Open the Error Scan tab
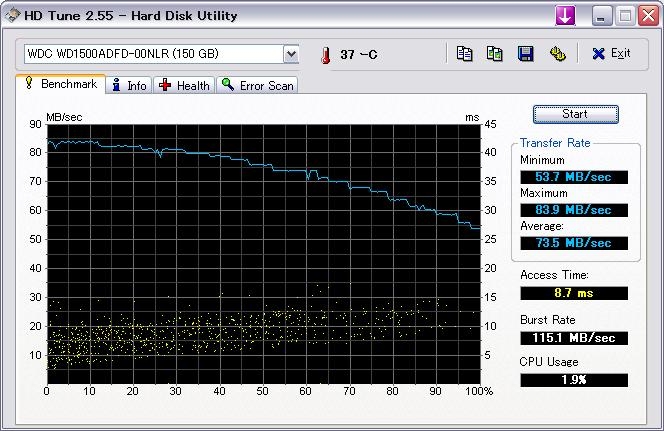Screen dimensions: 664x431 258,86
